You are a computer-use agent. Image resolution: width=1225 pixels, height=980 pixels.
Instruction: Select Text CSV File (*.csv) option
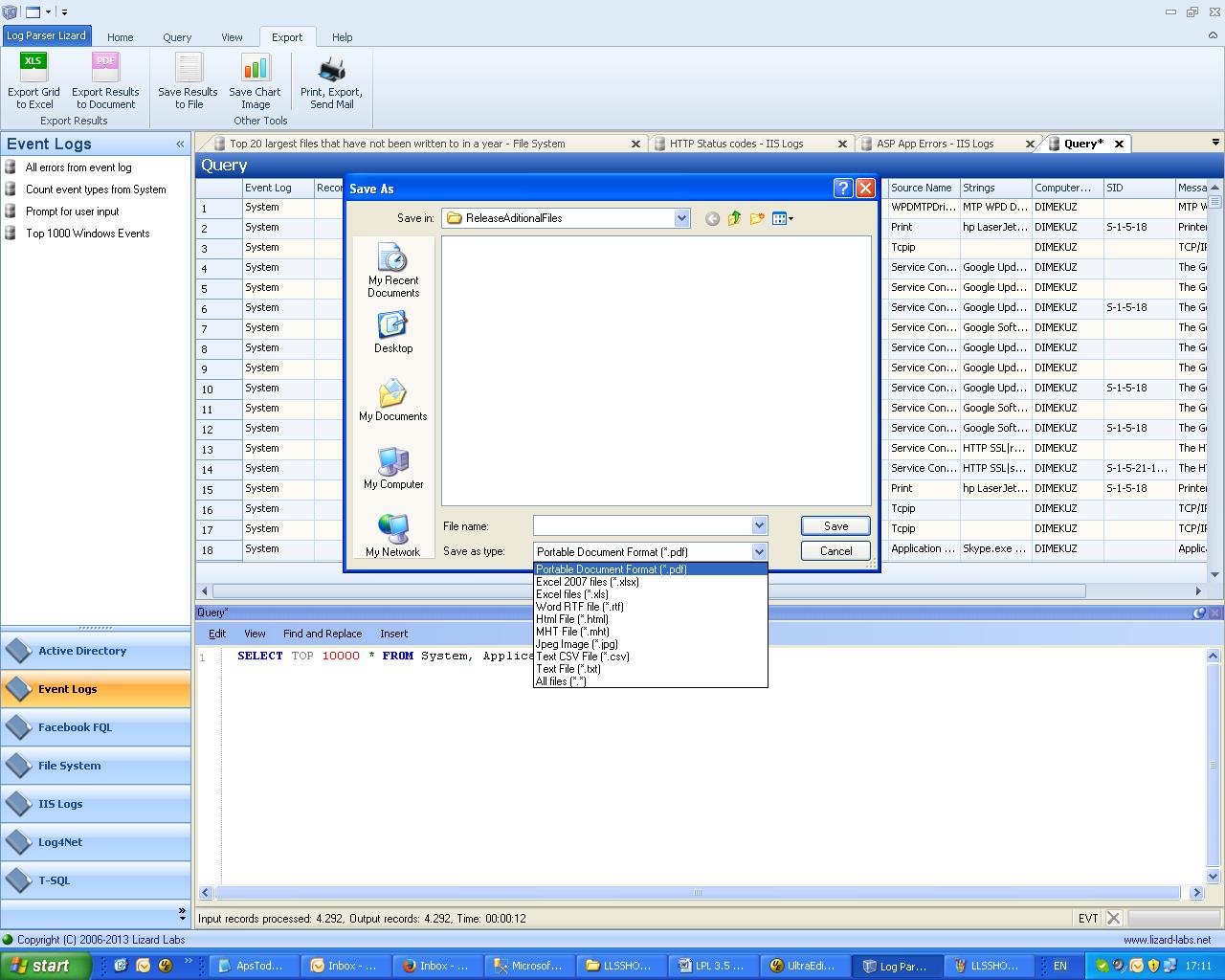pos(582,657)
